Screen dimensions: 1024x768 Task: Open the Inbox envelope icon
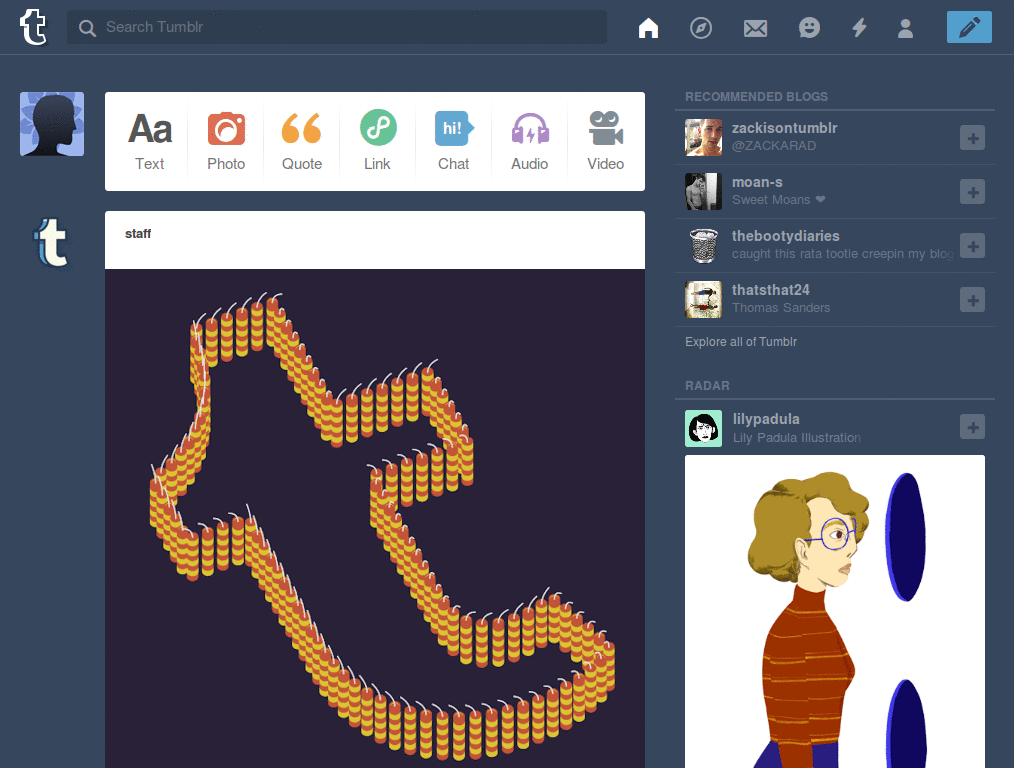(x=755, y=28)
